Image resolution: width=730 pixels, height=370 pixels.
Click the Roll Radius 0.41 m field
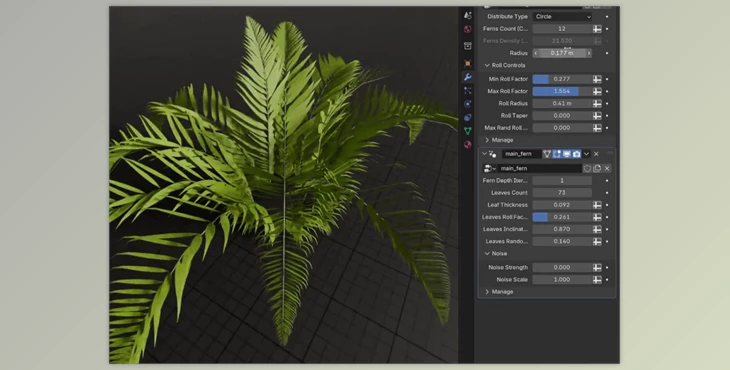point(562,103)
